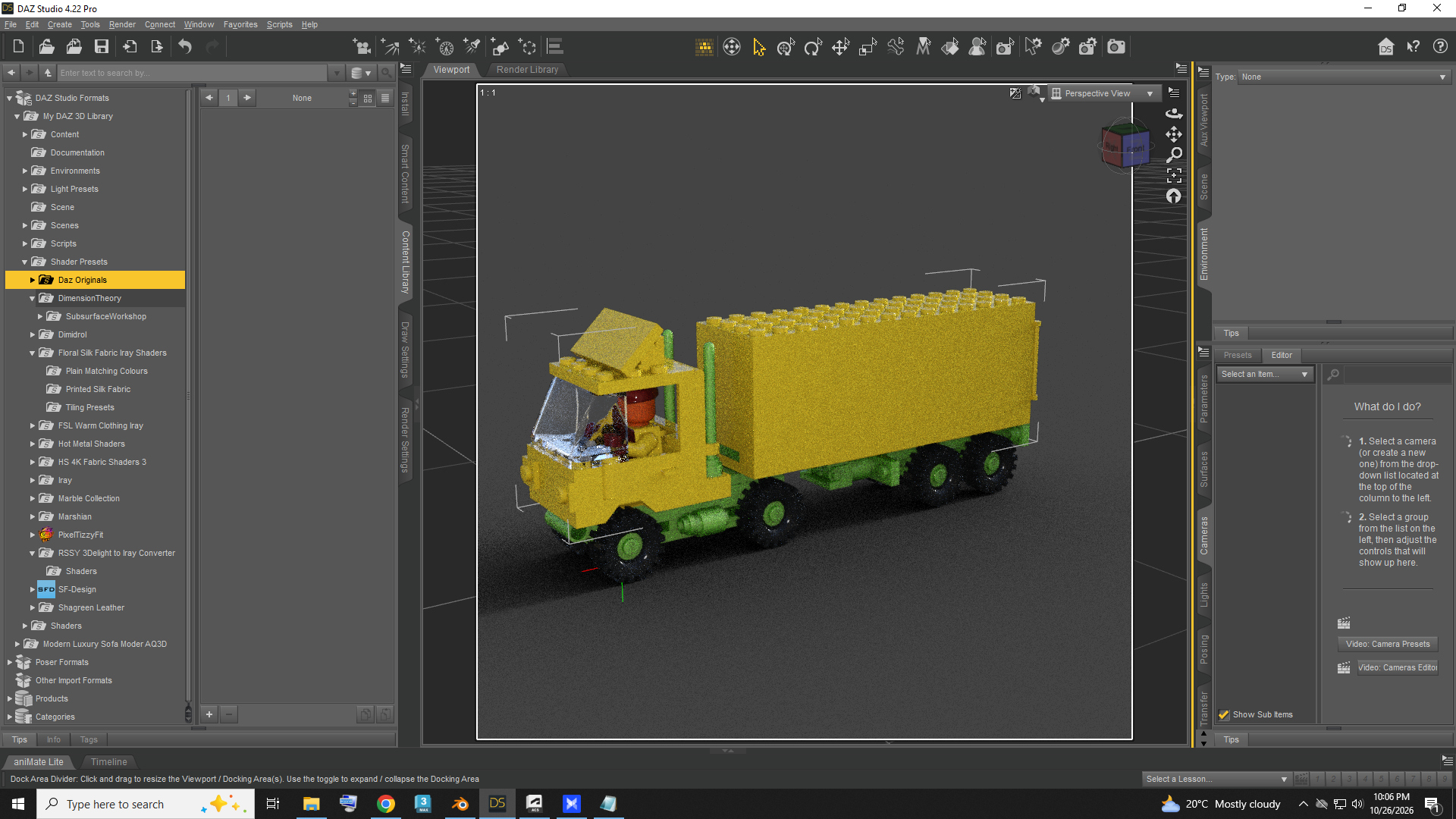The width and height of the screenshot is (1456, 819).
Task: Click the content search text field
Action: pos(193,73)
